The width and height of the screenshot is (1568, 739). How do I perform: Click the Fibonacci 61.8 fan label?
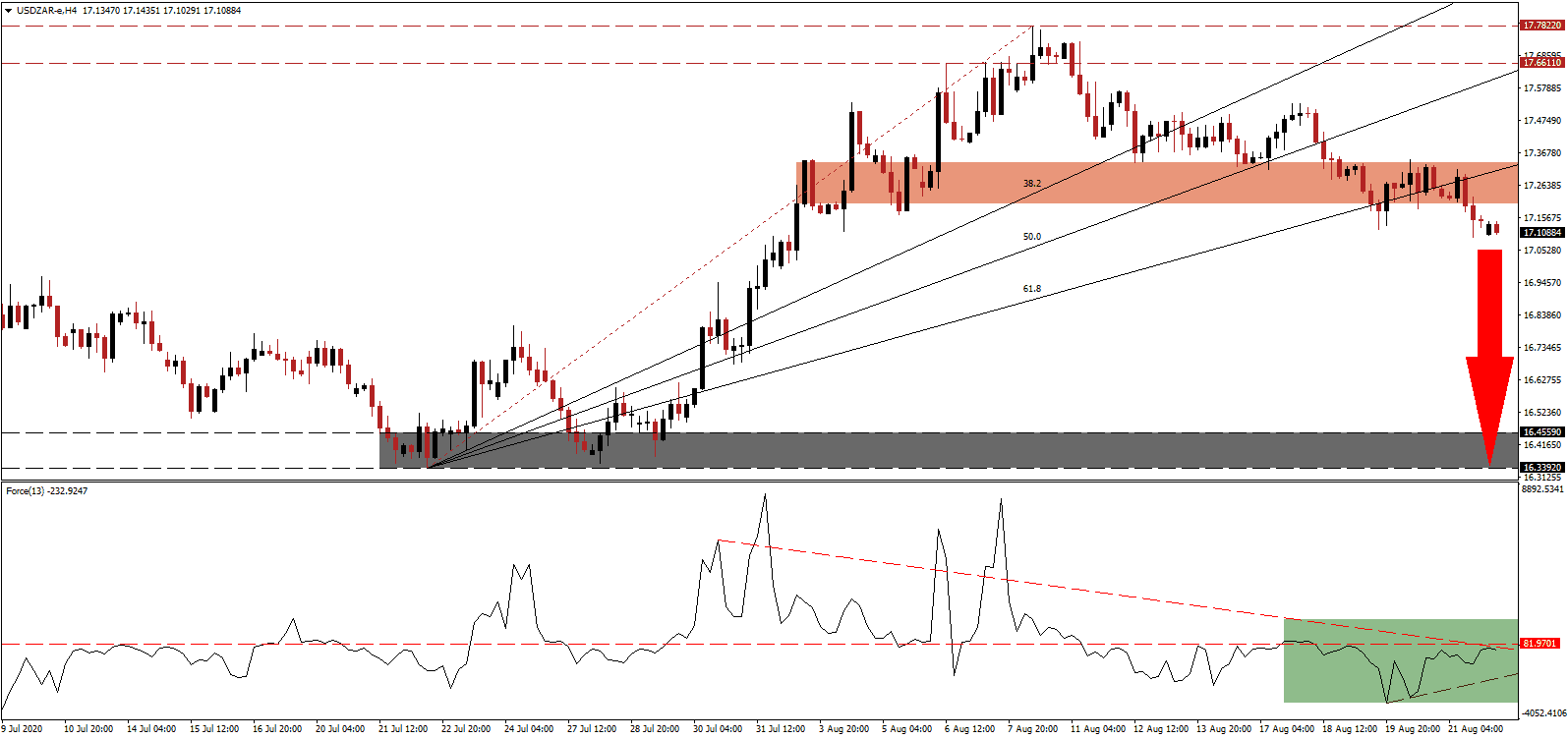pos(1031,289)
